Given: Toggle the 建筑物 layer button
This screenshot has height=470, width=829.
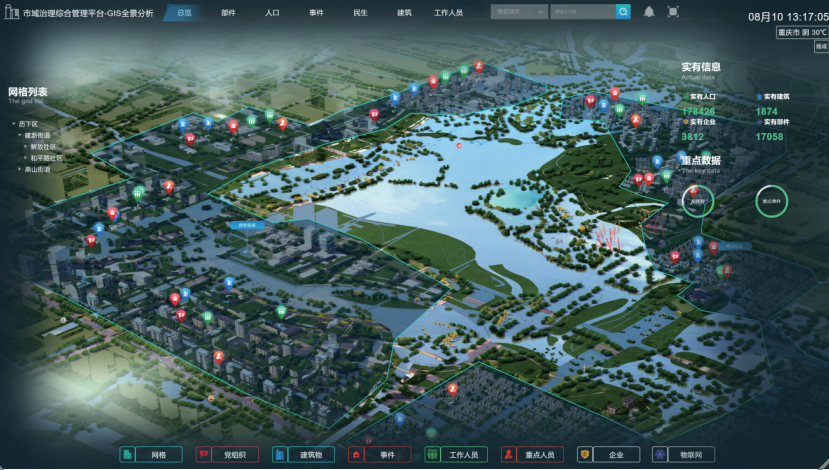Looking at the screenshot, I should coord(304,455).
